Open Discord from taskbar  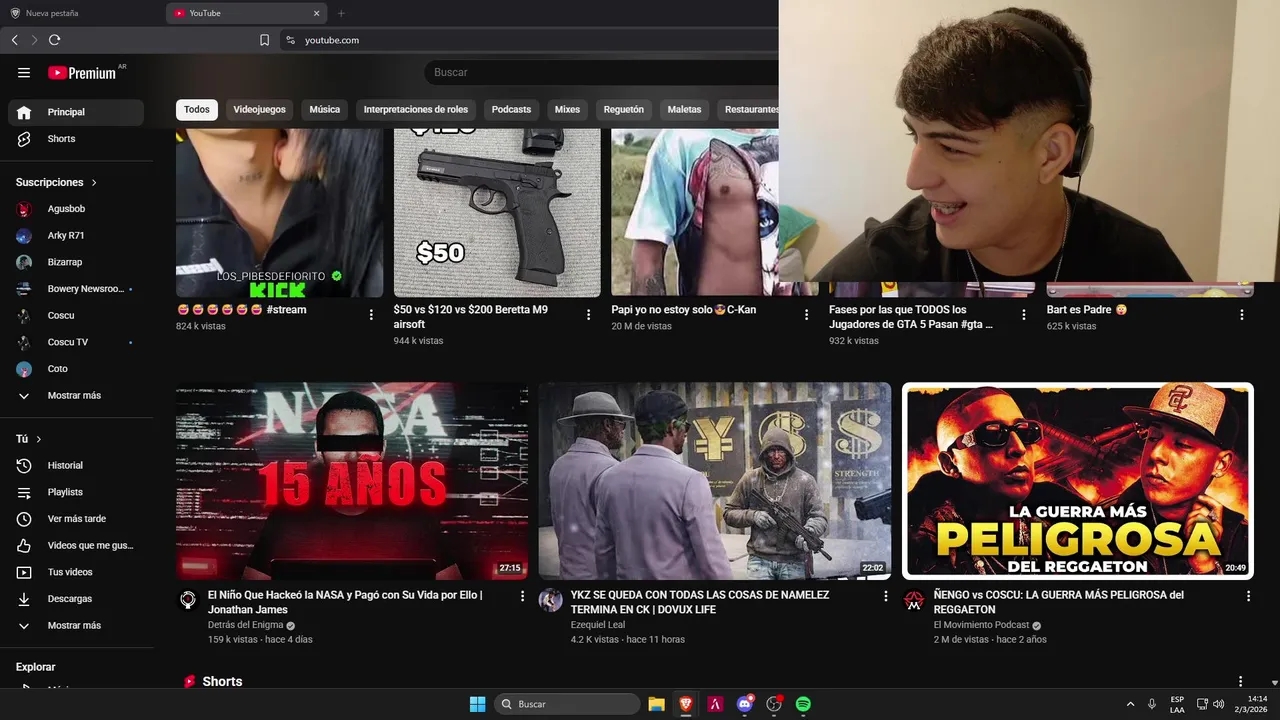[x=744, y=704]
